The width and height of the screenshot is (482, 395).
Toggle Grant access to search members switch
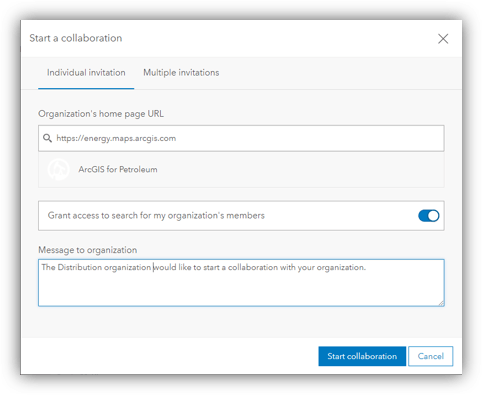(x=429, y=216)
